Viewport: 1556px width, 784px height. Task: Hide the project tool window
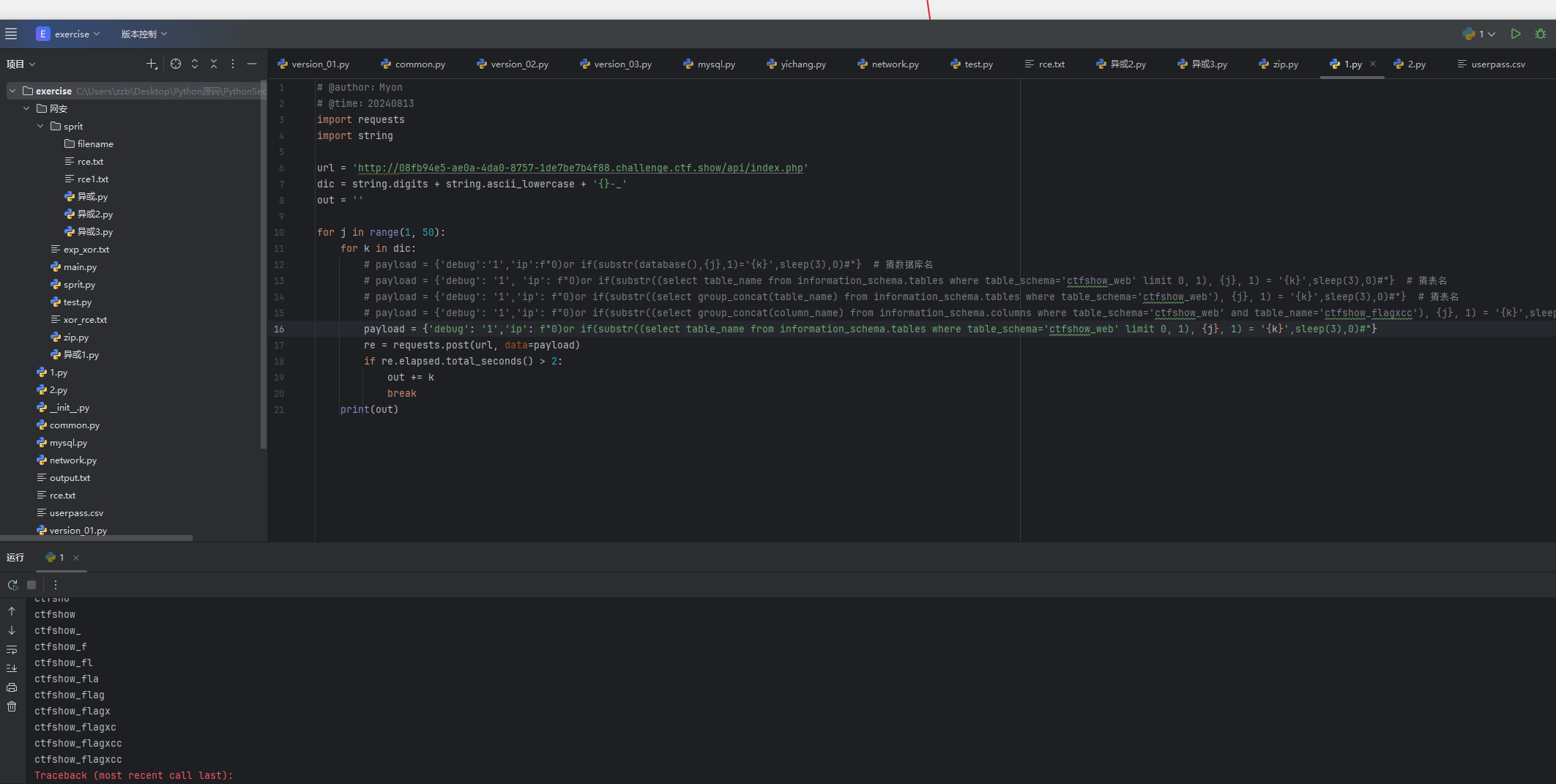[x=252, y=64]
